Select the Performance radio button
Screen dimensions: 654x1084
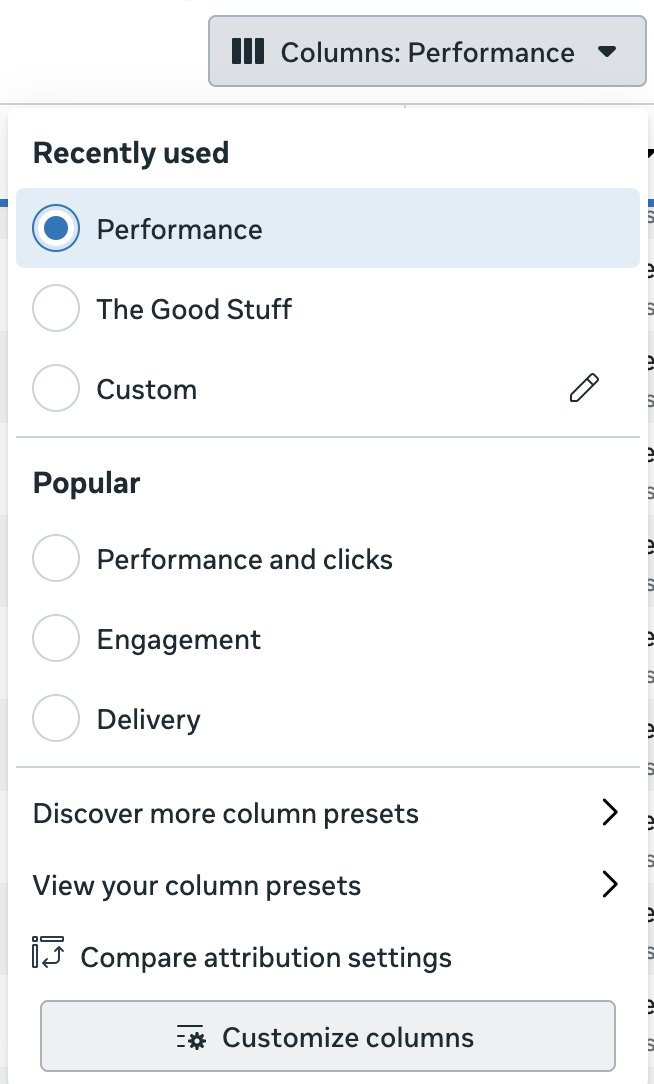coord(56,228)
